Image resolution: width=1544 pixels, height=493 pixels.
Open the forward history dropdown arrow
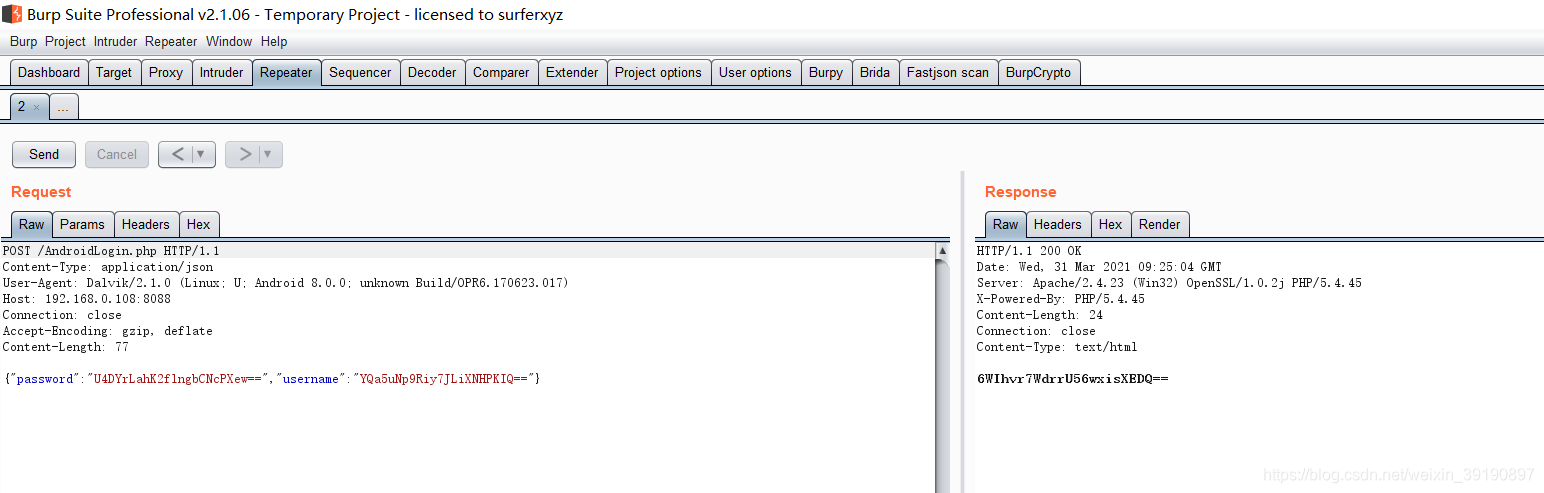click(x=268, y=154)
